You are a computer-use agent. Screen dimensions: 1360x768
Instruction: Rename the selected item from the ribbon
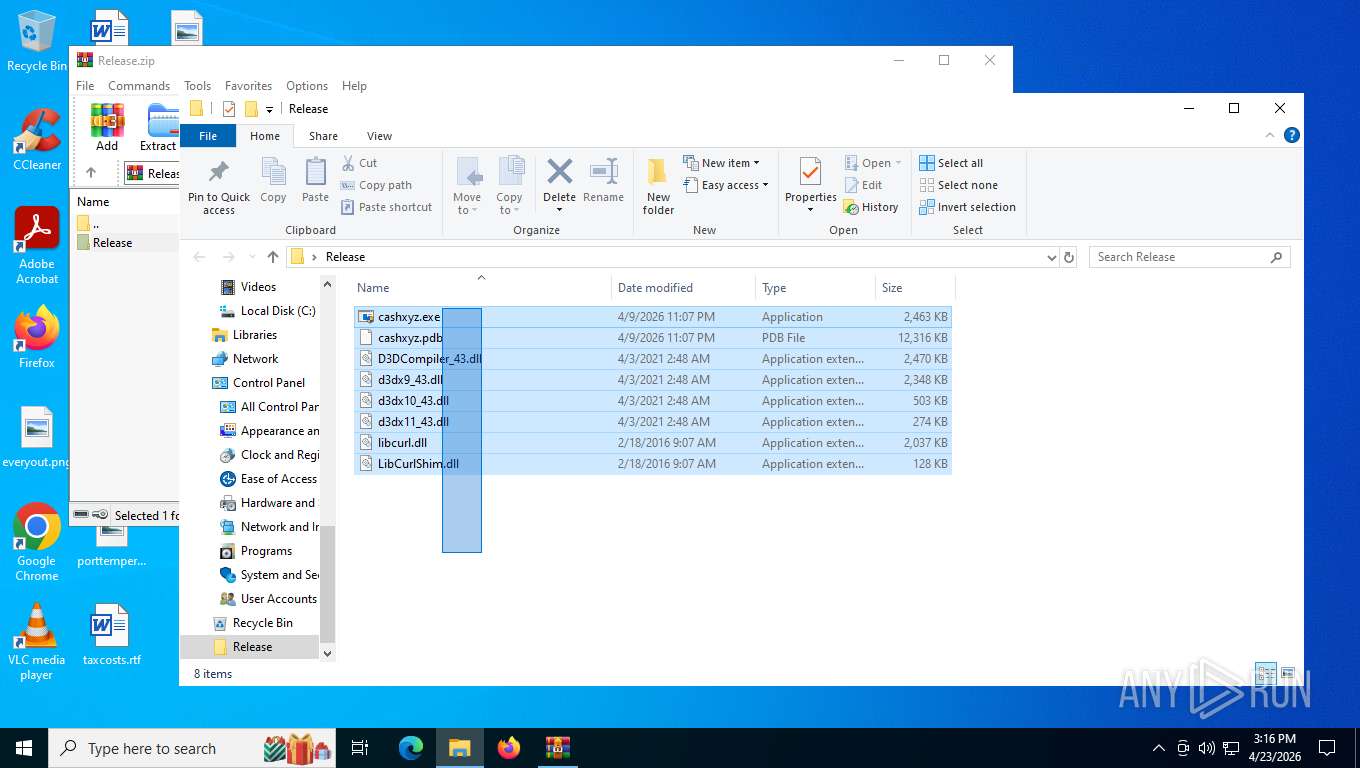603,180
